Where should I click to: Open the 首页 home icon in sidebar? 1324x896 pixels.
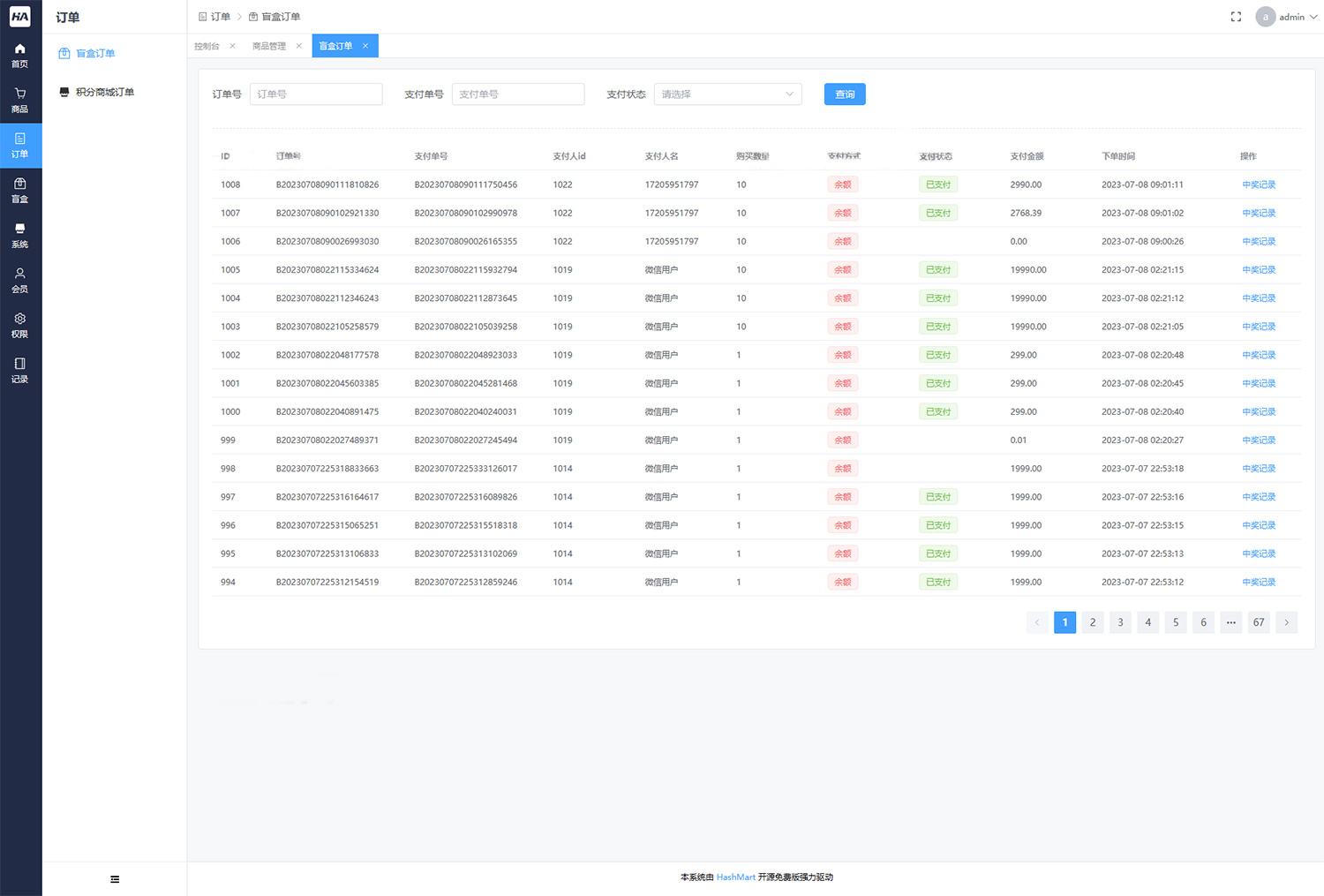[x=19, y=55]
